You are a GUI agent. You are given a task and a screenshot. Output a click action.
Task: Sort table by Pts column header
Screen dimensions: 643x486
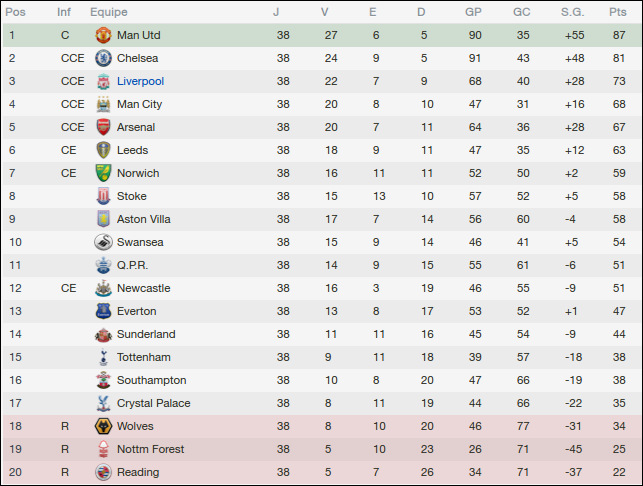pos(617,12)
